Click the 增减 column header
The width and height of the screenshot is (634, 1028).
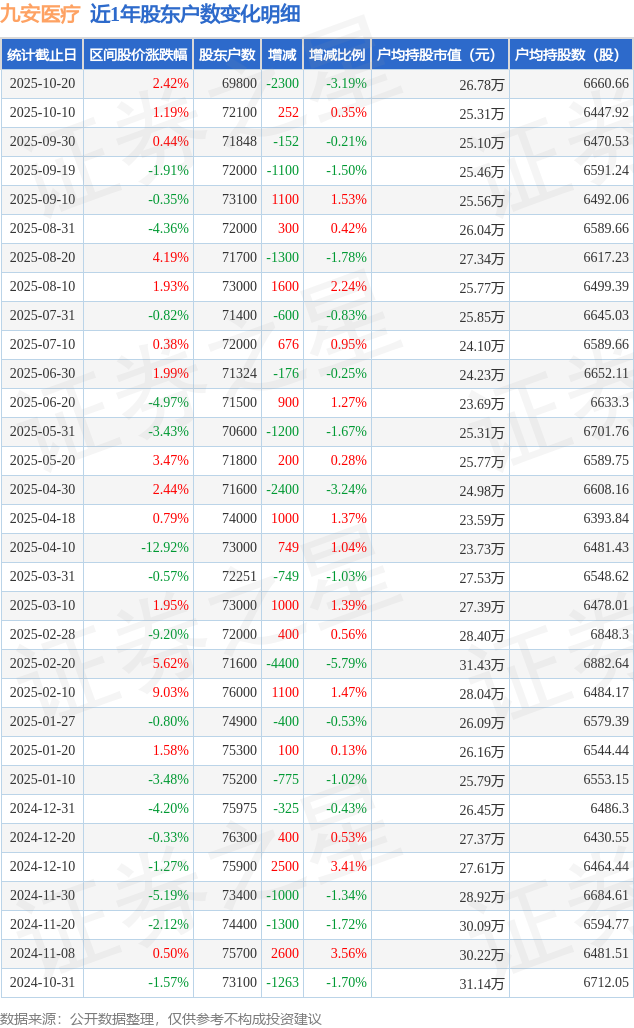pyautogui.click(x=283, y=55)
